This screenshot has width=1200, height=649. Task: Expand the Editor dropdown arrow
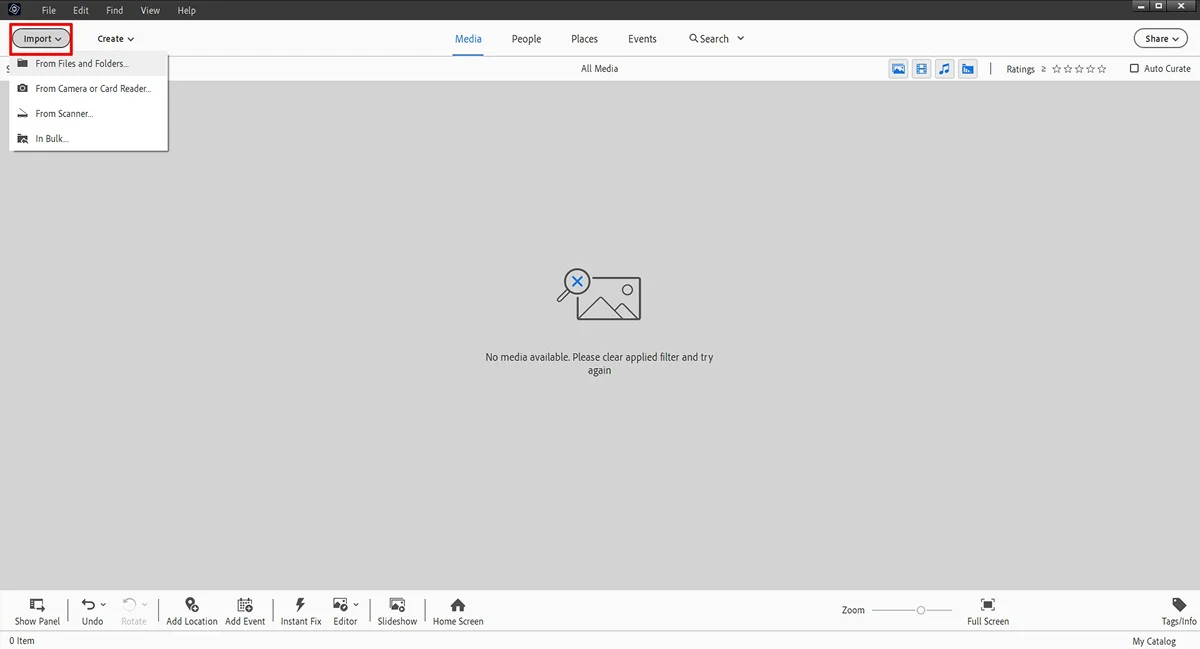(356, 605)
